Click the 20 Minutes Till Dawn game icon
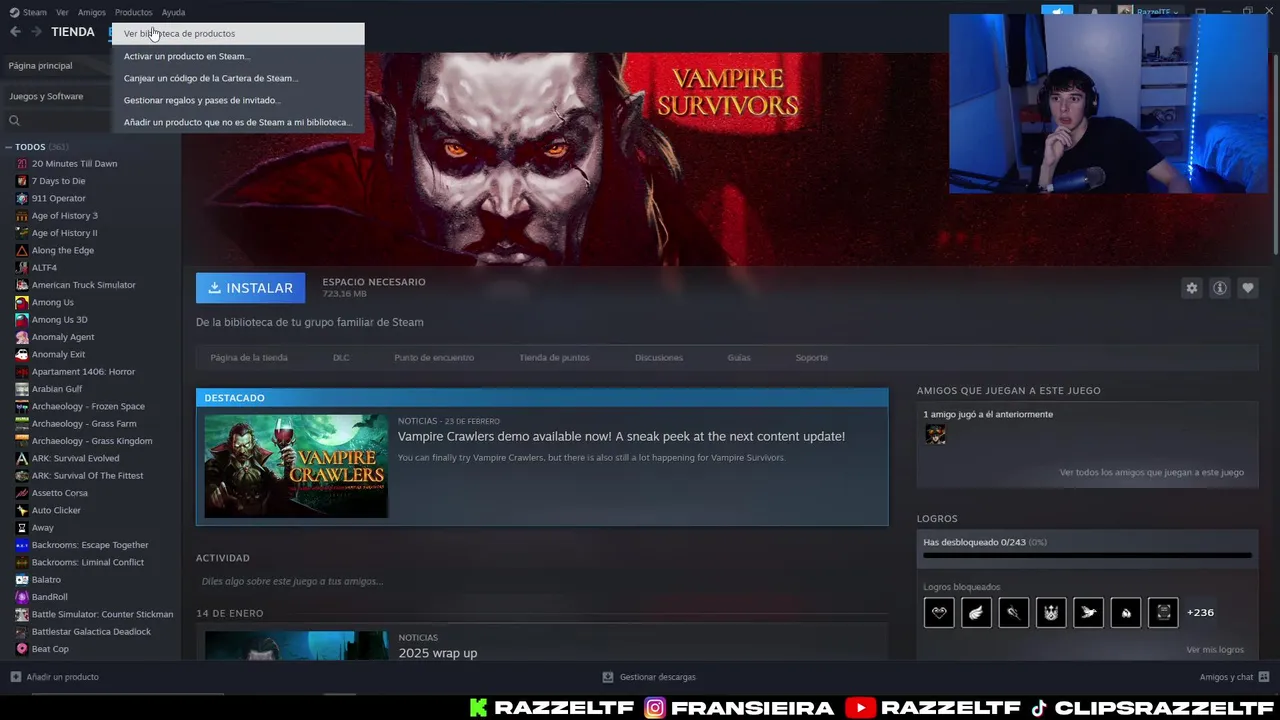 (x=22, y=164)
